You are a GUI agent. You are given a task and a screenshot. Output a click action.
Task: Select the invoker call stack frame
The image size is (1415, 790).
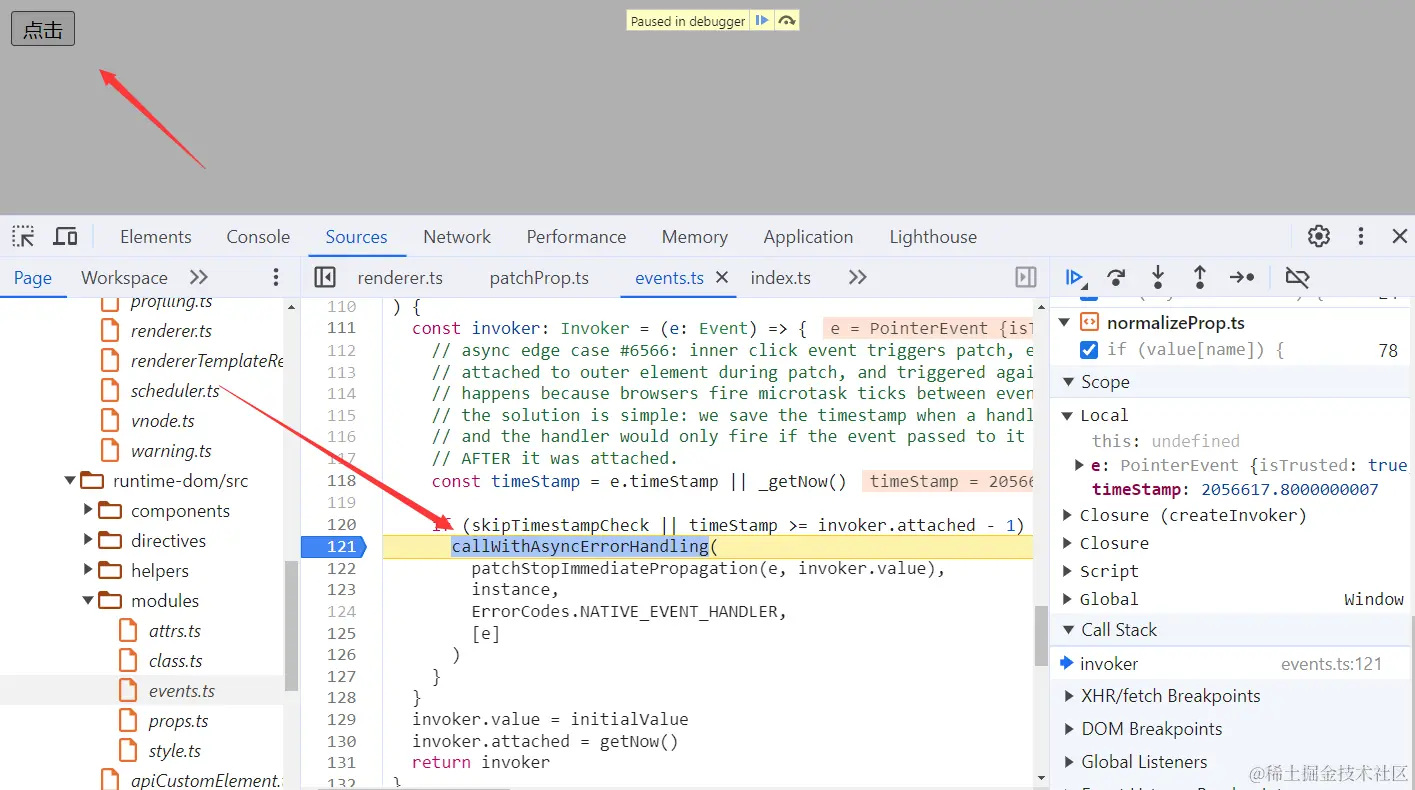tap(1230, 664)
